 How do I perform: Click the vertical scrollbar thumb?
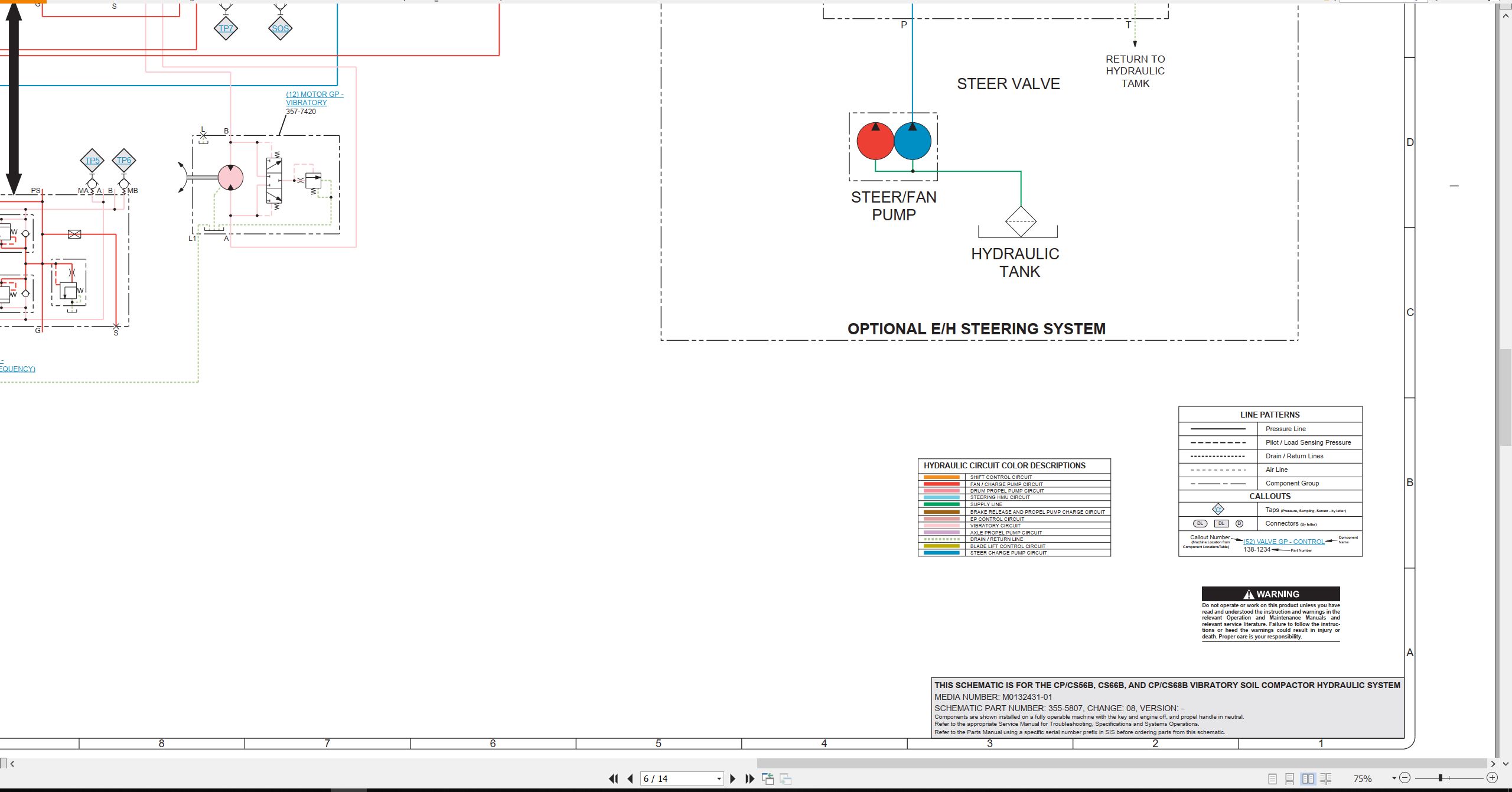coord(1506,397)
